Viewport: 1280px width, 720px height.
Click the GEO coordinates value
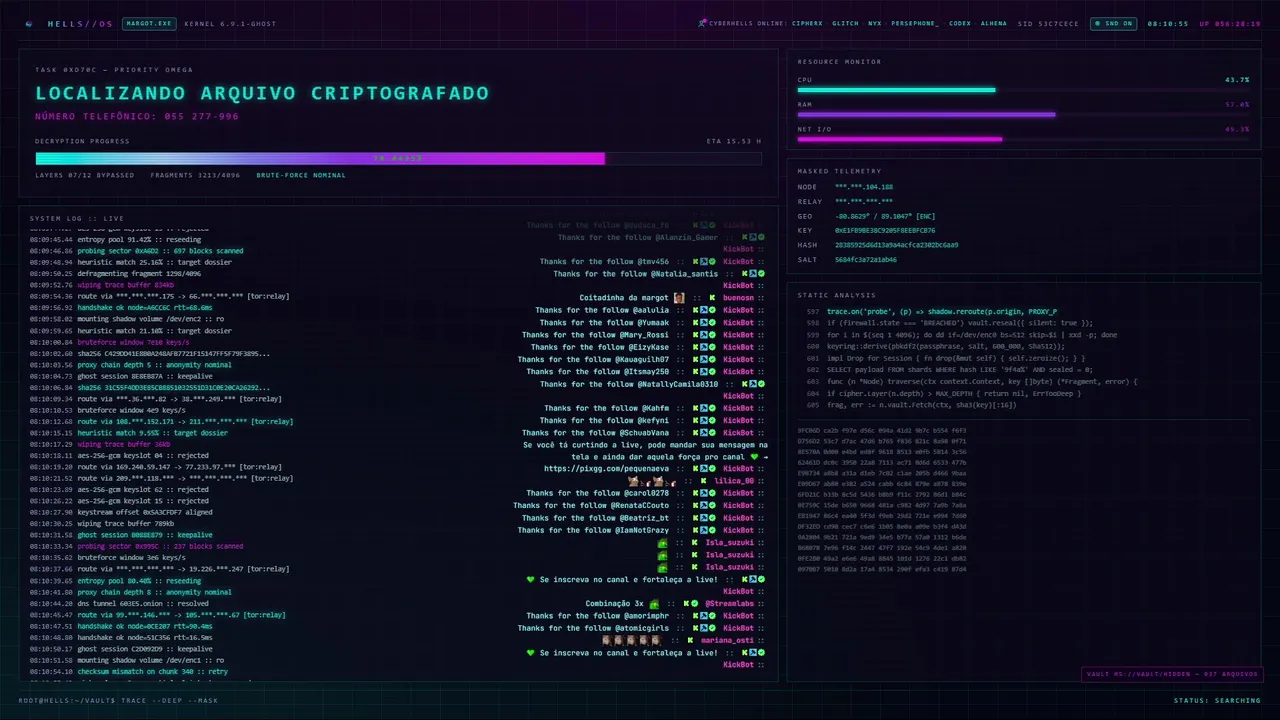pos(885,216)
